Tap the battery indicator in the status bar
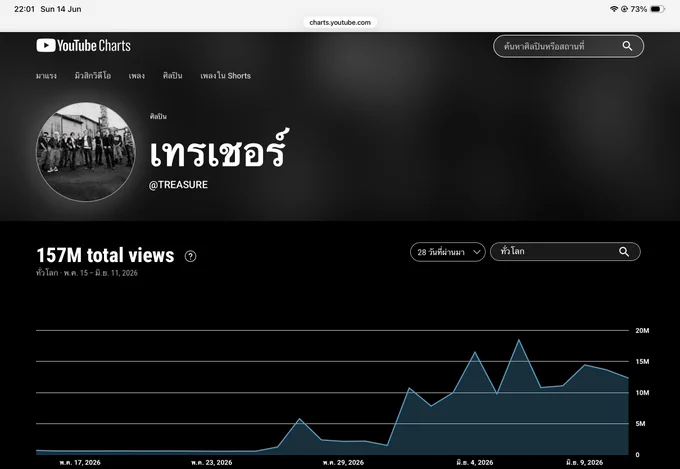Screen dimensions: 680x469 [x=657, y=9]
